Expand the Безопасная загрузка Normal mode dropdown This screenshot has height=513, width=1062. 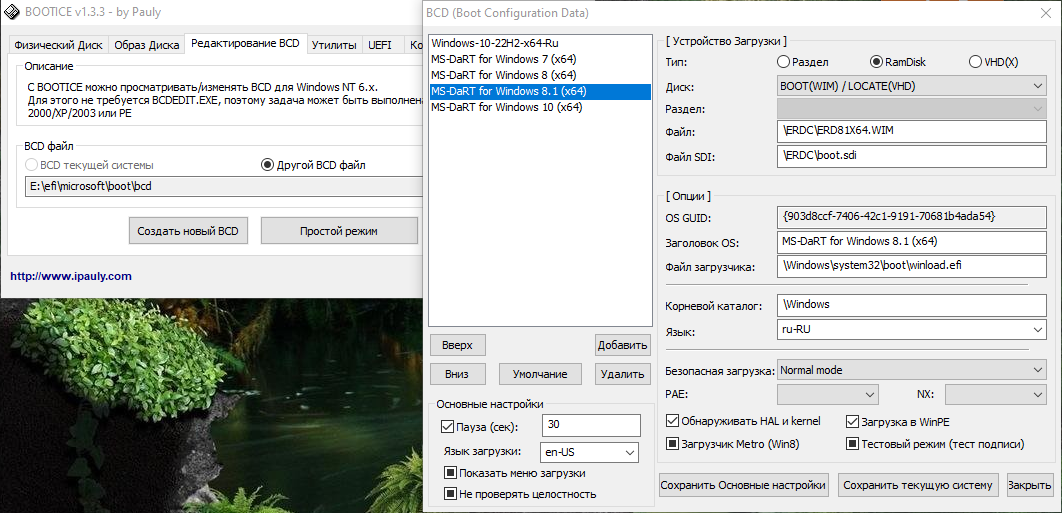[911, 370]
